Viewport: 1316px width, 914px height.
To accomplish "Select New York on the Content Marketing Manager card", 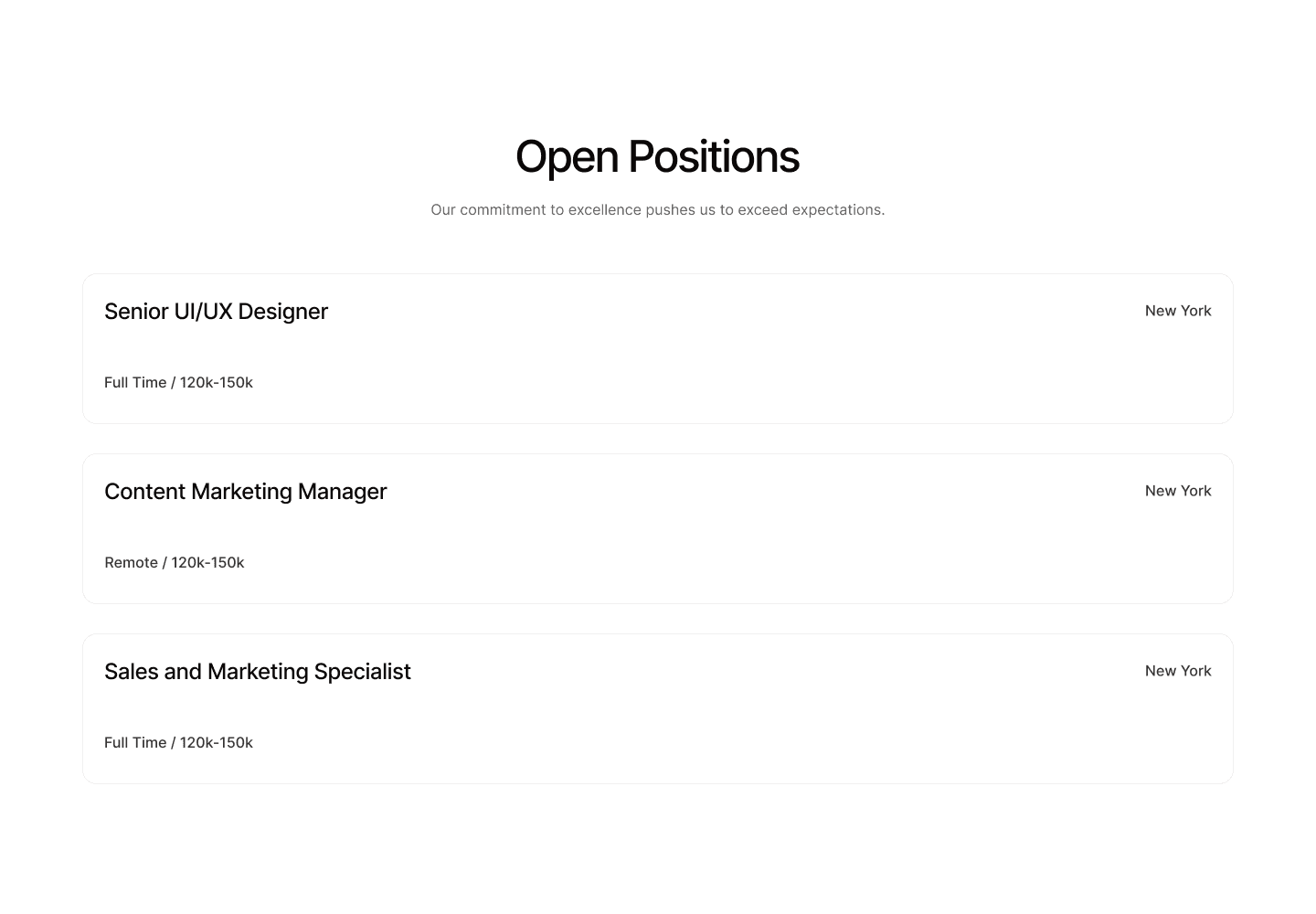I will tap(1178, 490).
